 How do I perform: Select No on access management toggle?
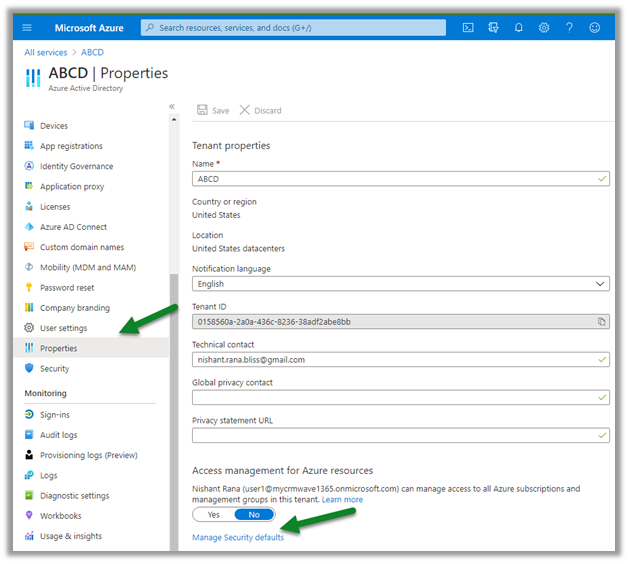[253, 514]
